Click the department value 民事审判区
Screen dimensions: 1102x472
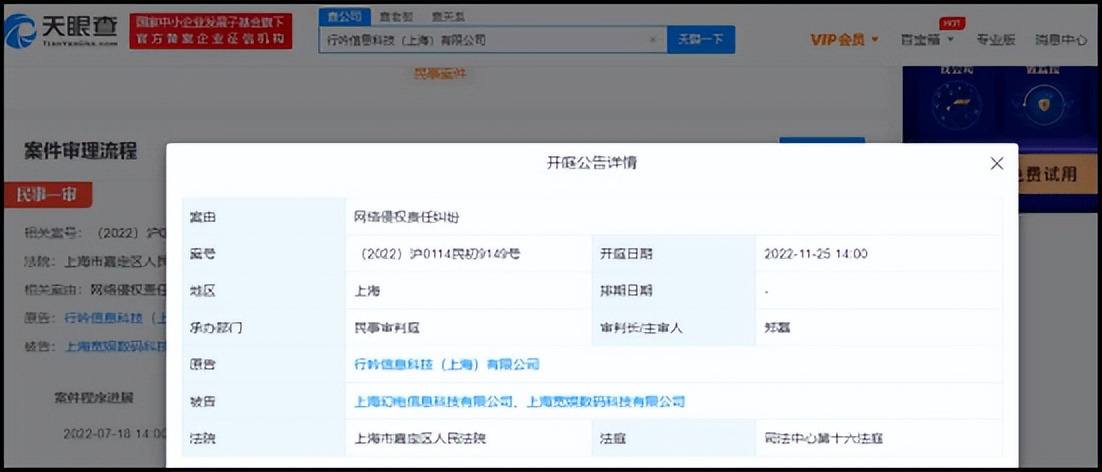pos(387,327)
